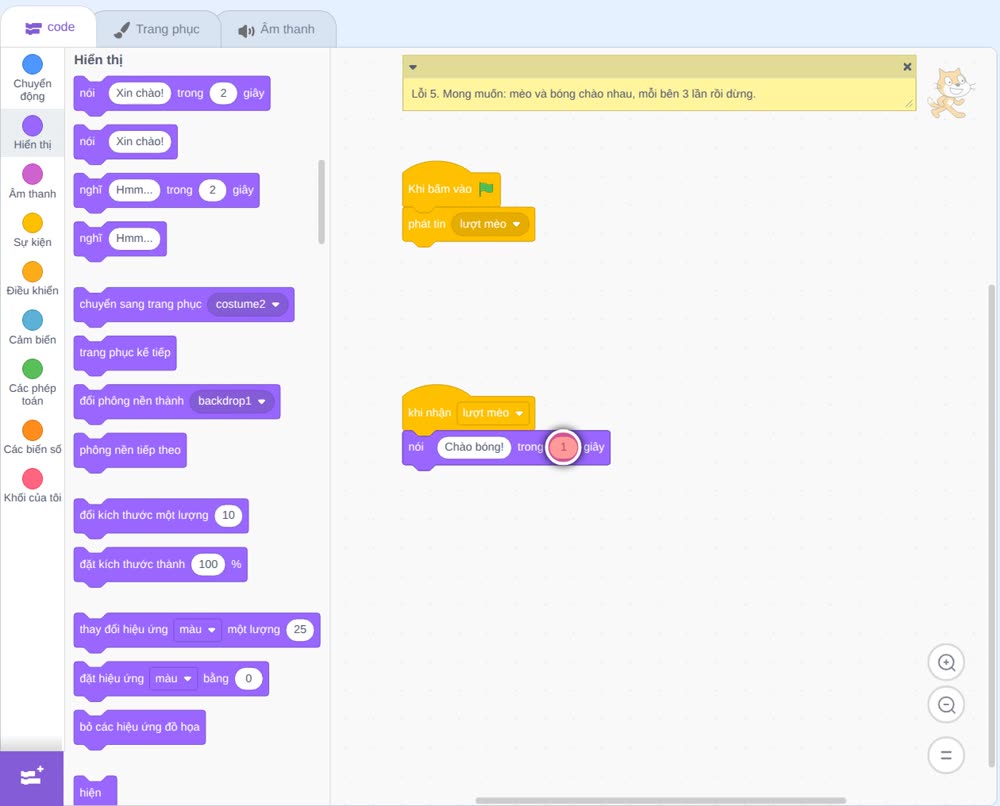Close the yellow comment note
Viewport: 1000px width, 806px height.
click(907, 67)
